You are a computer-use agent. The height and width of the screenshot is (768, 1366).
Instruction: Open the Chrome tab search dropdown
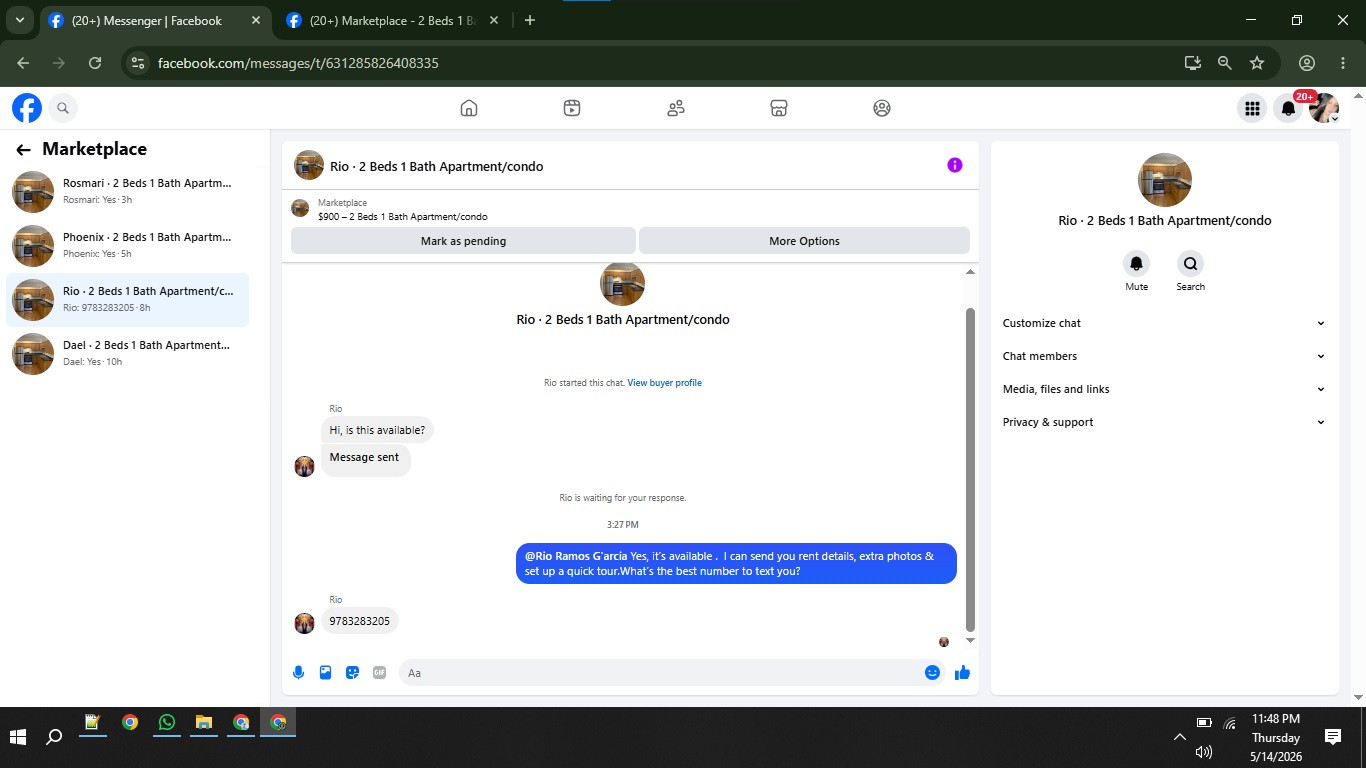(19, 20)
